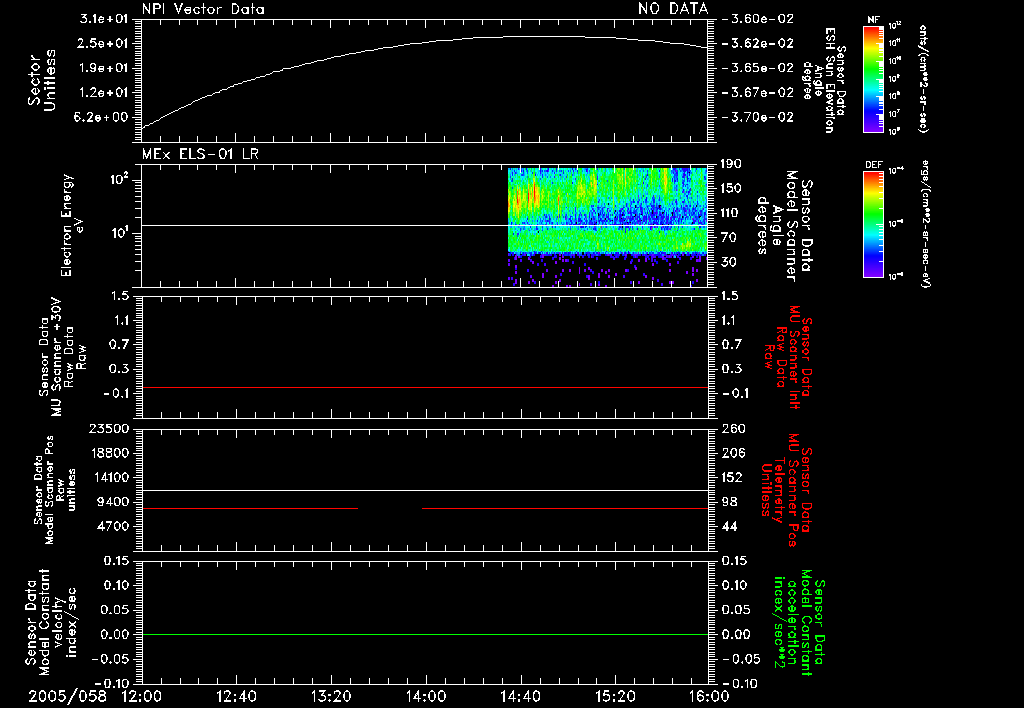Click the Model Scanner Pos Raw axis title
This screenshot has height=708, width=1024.
click(x=55, y=490)
